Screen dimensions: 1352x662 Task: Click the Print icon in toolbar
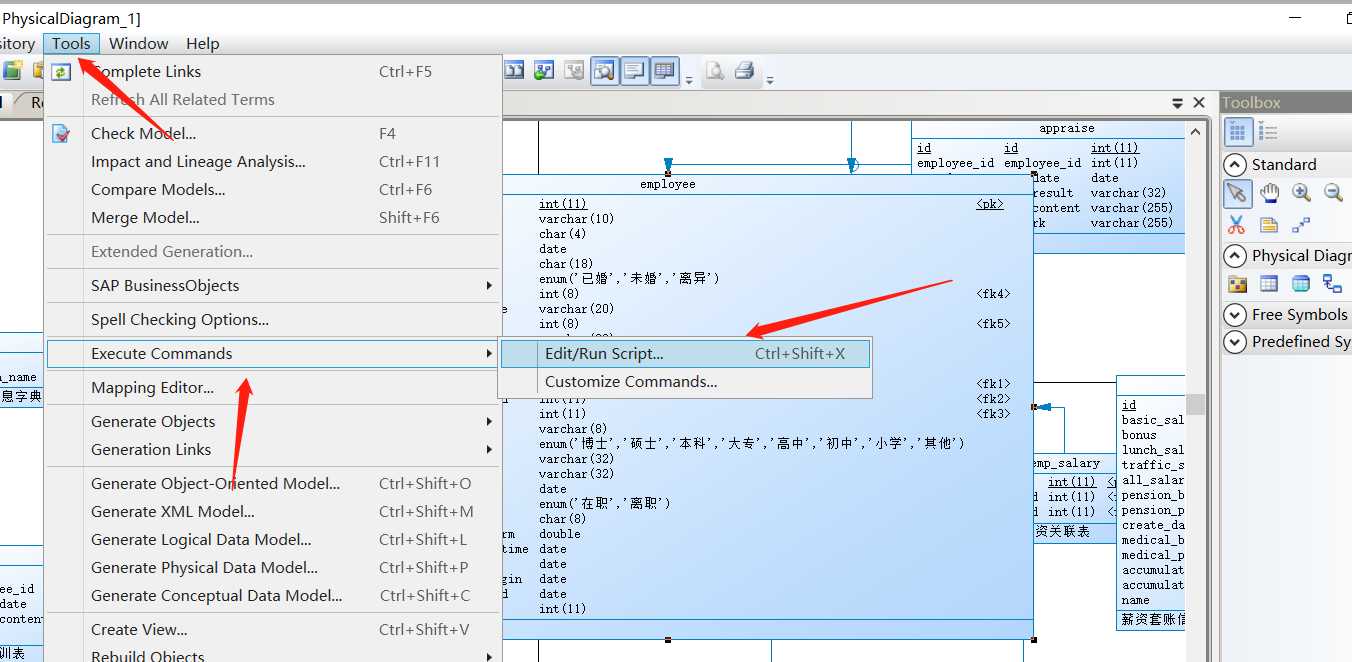[744, 71]
